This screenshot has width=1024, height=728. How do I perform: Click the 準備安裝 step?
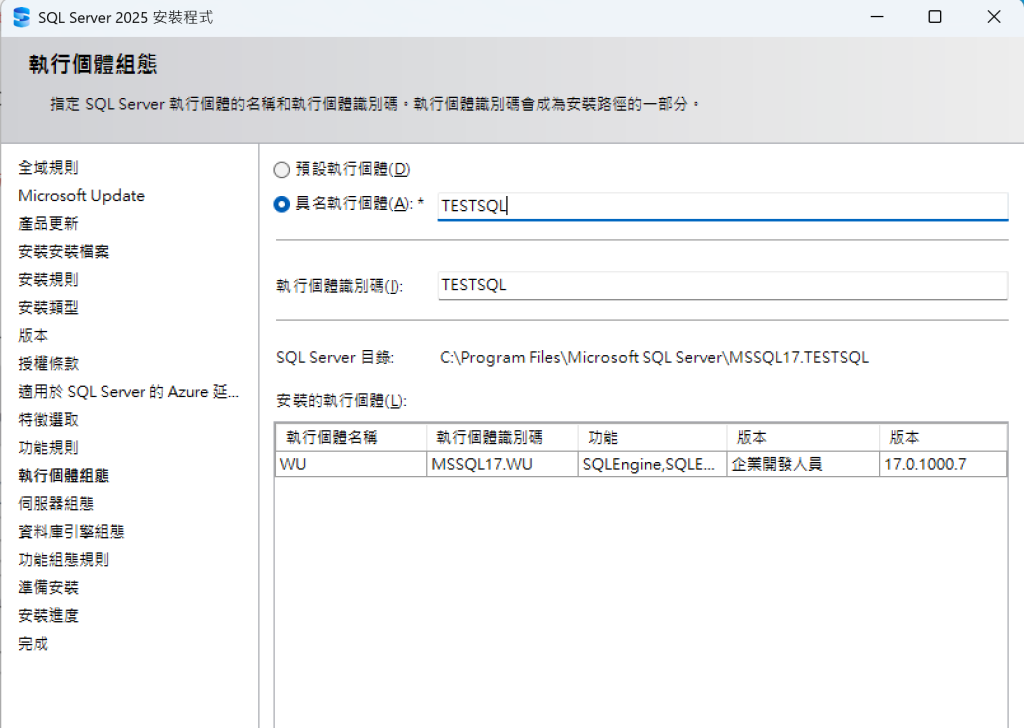pyautogui.click(x=48, y=588)
